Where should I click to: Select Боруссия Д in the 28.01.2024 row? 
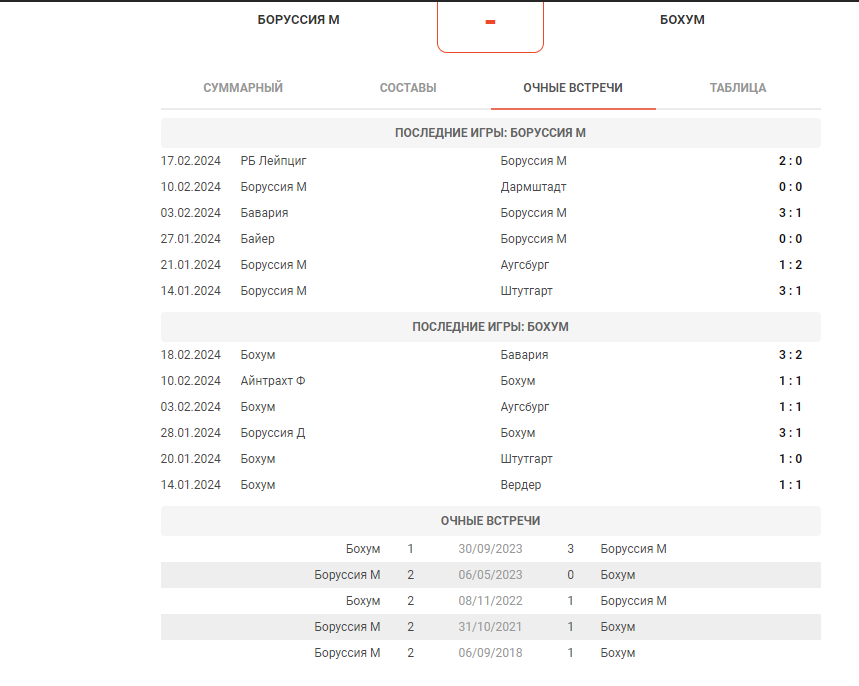(273, 433)
